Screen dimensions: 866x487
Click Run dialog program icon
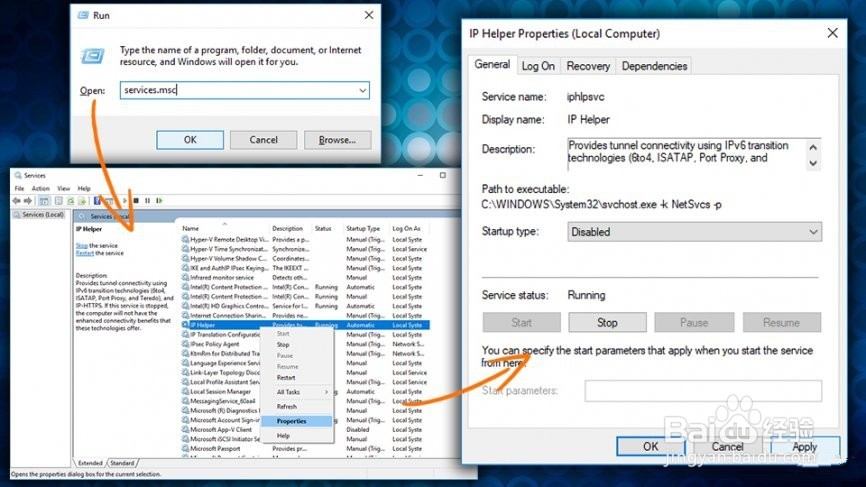pyautogui.click(x=92, y=56)
